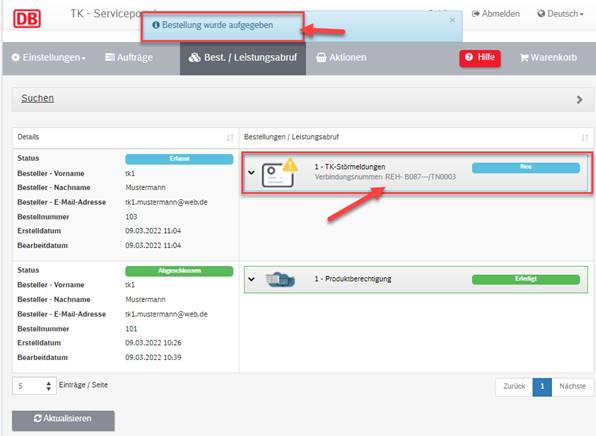Change the Einträge / Seite stepper value
Image resolution: width=596 pixels, height=436 pixels.
48,386
